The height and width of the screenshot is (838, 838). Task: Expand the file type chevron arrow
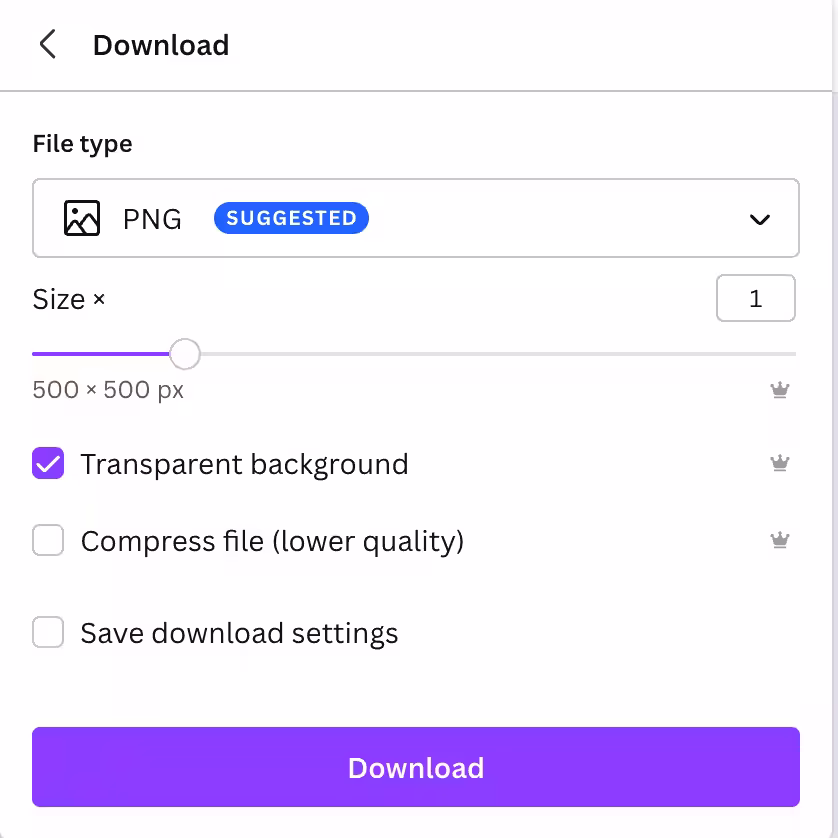760,219
